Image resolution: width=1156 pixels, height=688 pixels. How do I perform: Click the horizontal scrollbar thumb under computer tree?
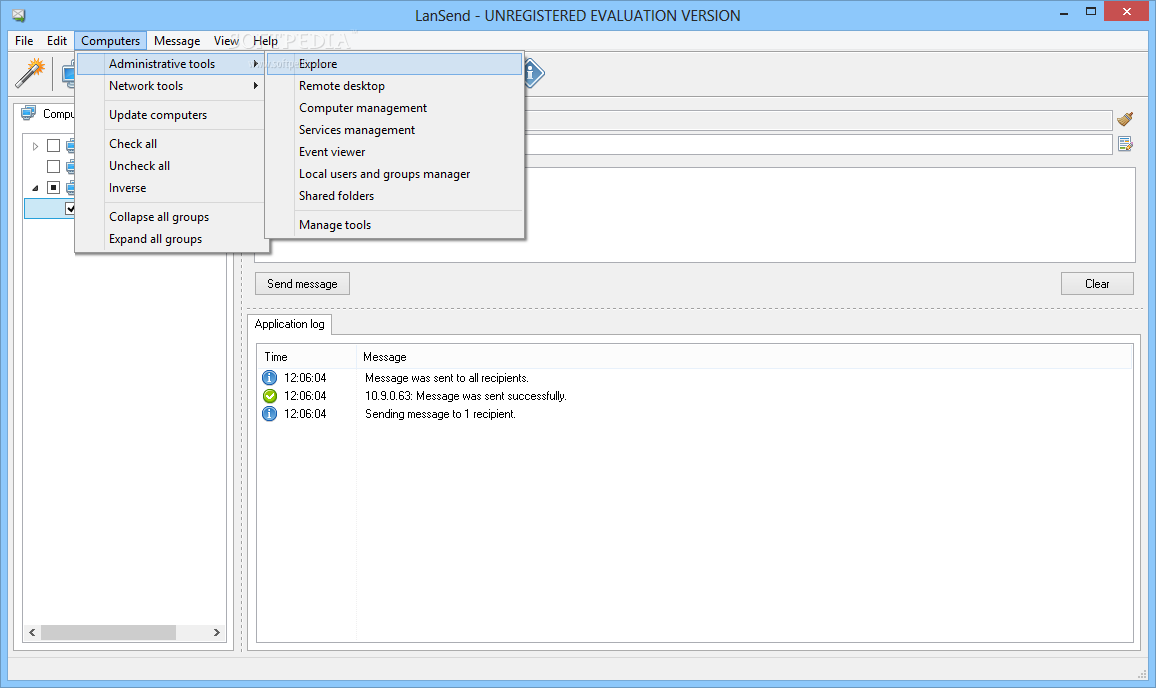click(108, 633)
